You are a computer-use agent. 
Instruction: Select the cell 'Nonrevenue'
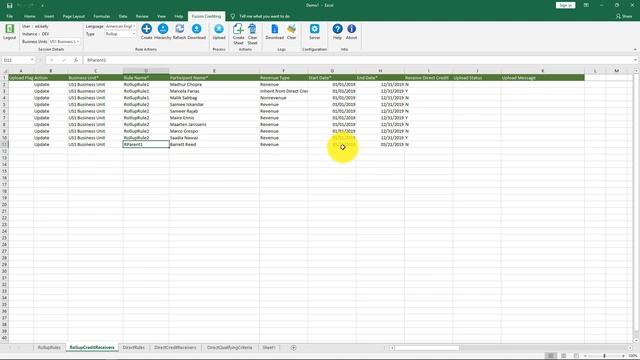coord(284,98)
